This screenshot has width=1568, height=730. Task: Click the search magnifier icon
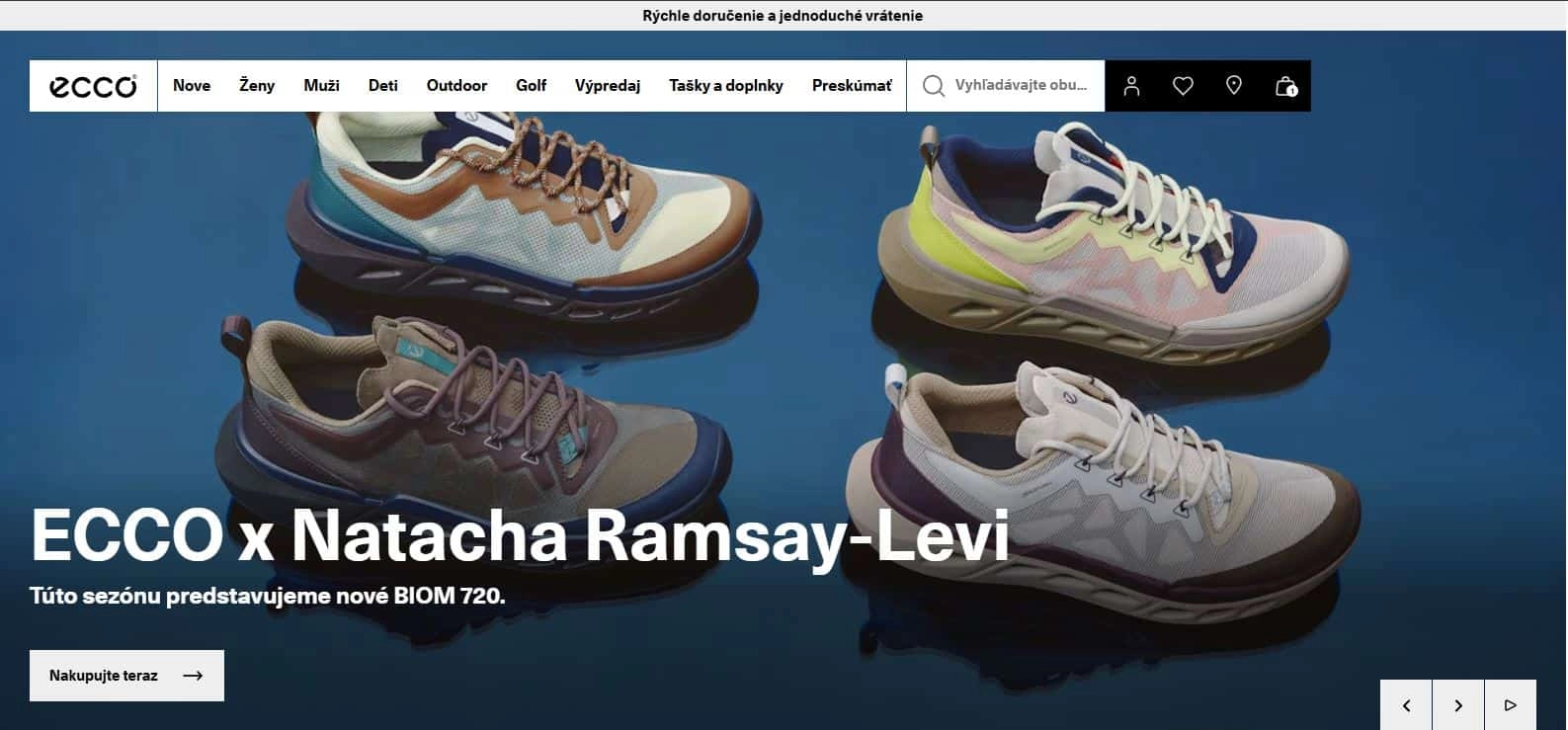[933, 86]
